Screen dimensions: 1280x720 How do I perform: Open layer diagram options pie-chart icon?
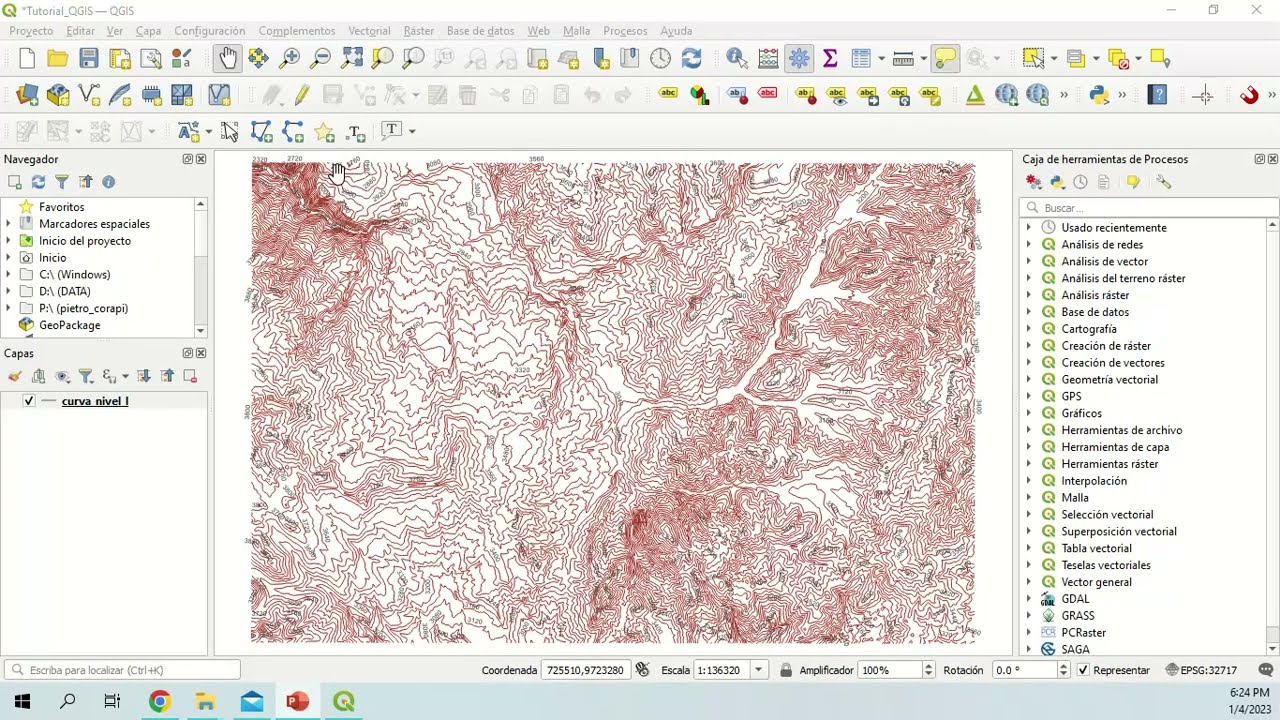click(699, 96)
